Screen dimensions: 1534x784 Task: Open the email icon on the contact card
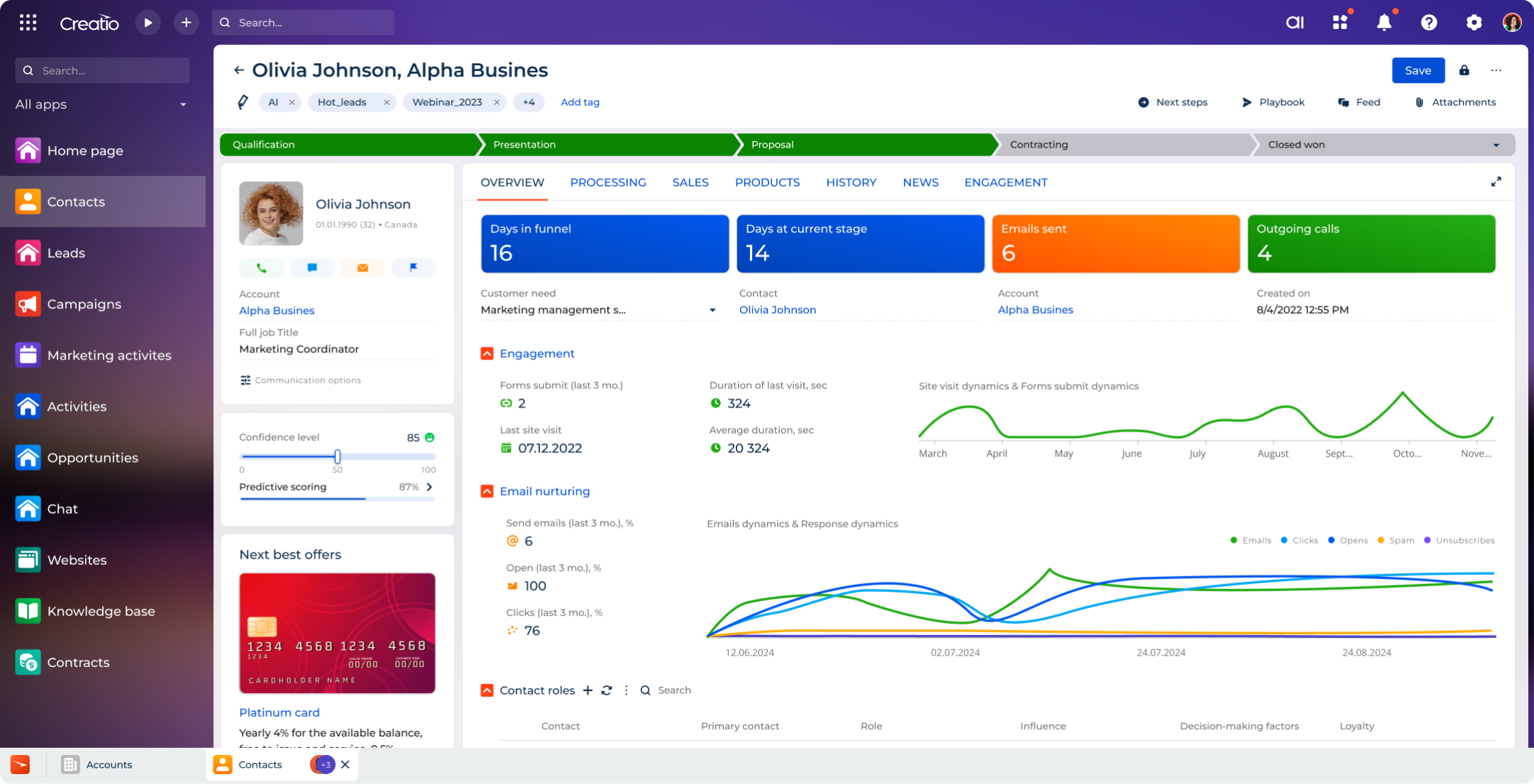tap(362, 267)
